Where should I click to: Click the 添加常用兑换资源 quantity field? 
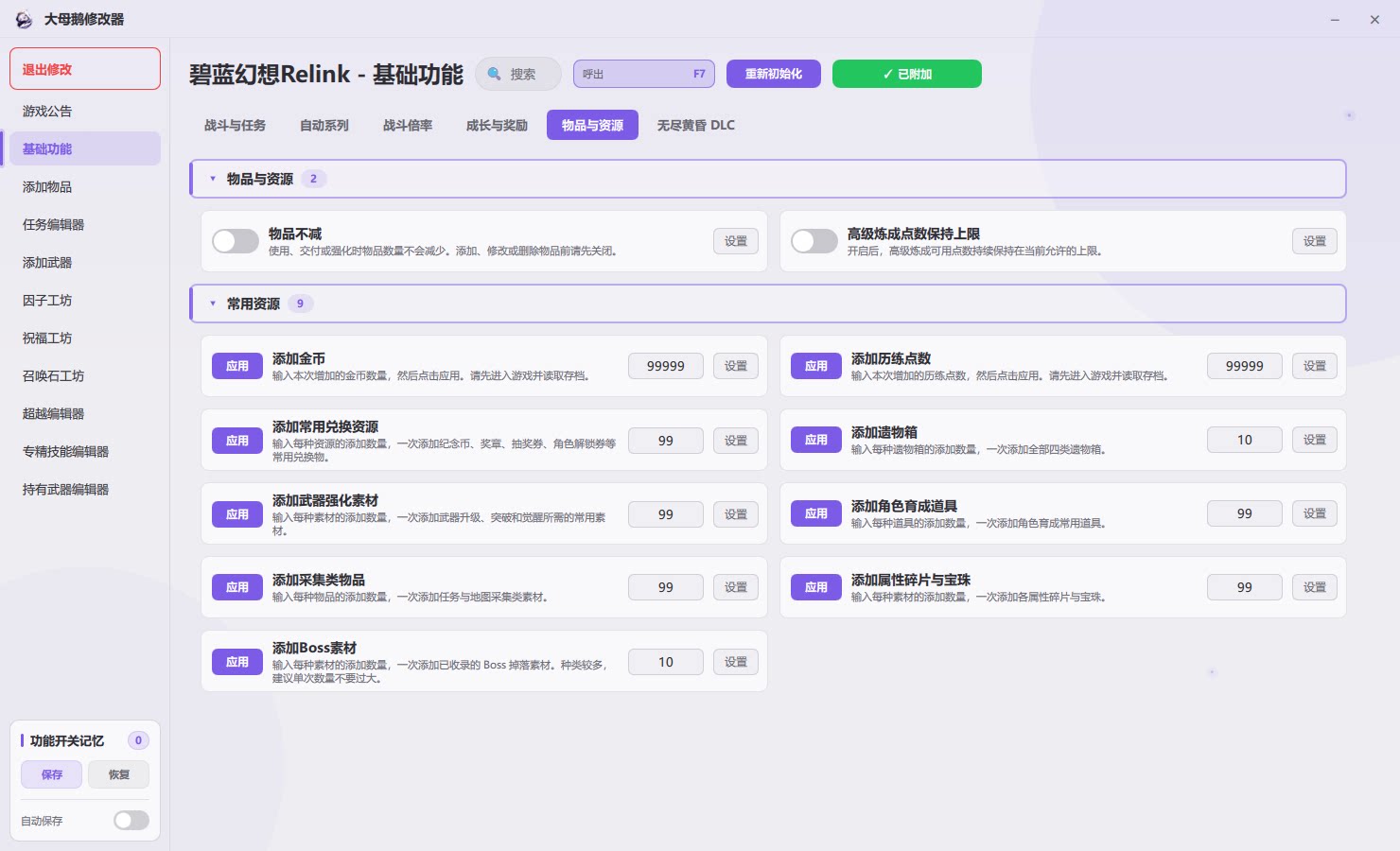point(666,441)
